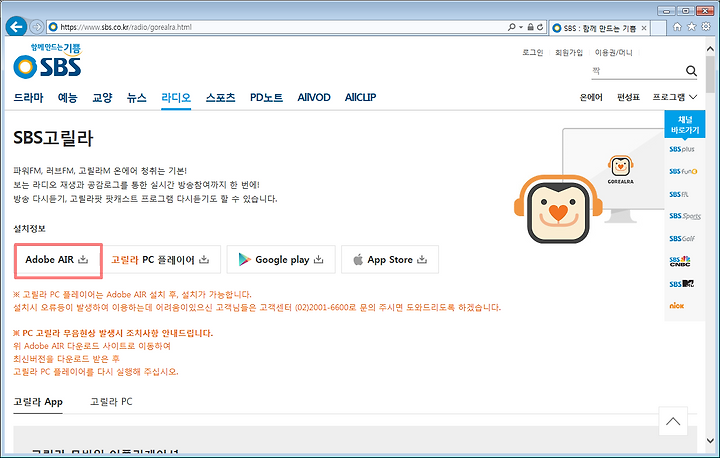
Task: Jump to top with the up-chevron button
Action: pyautogui.click(x=673, y=421)
